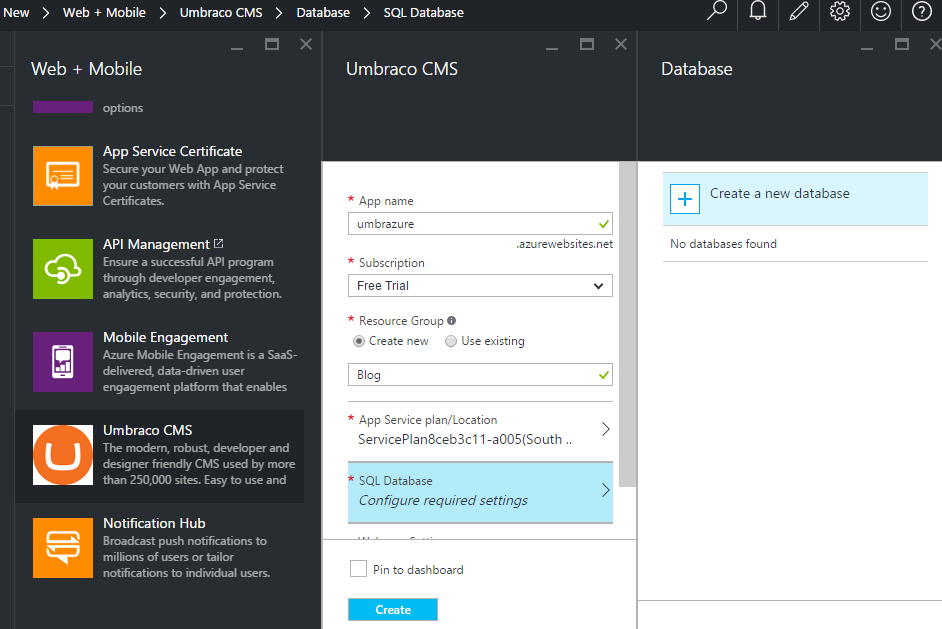Open the Notification Hub title

point(154,523)
